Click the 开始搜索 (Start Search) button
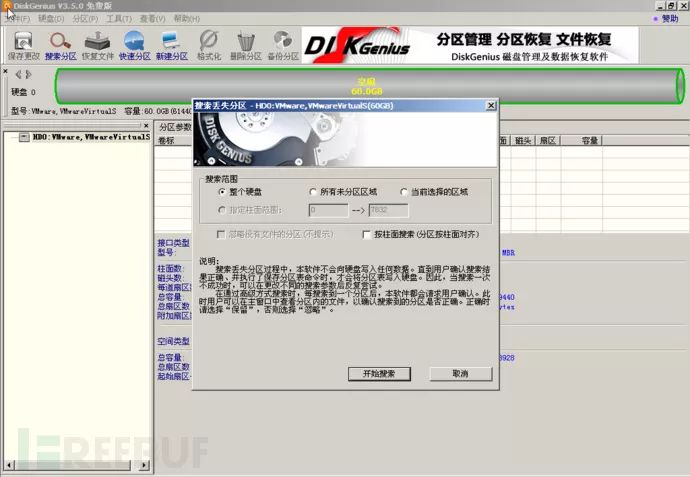 379,374
